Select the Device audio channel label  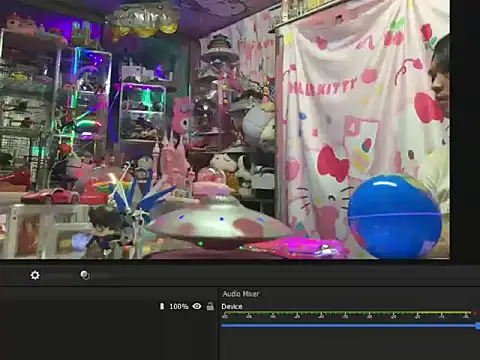tap(232, 306)
